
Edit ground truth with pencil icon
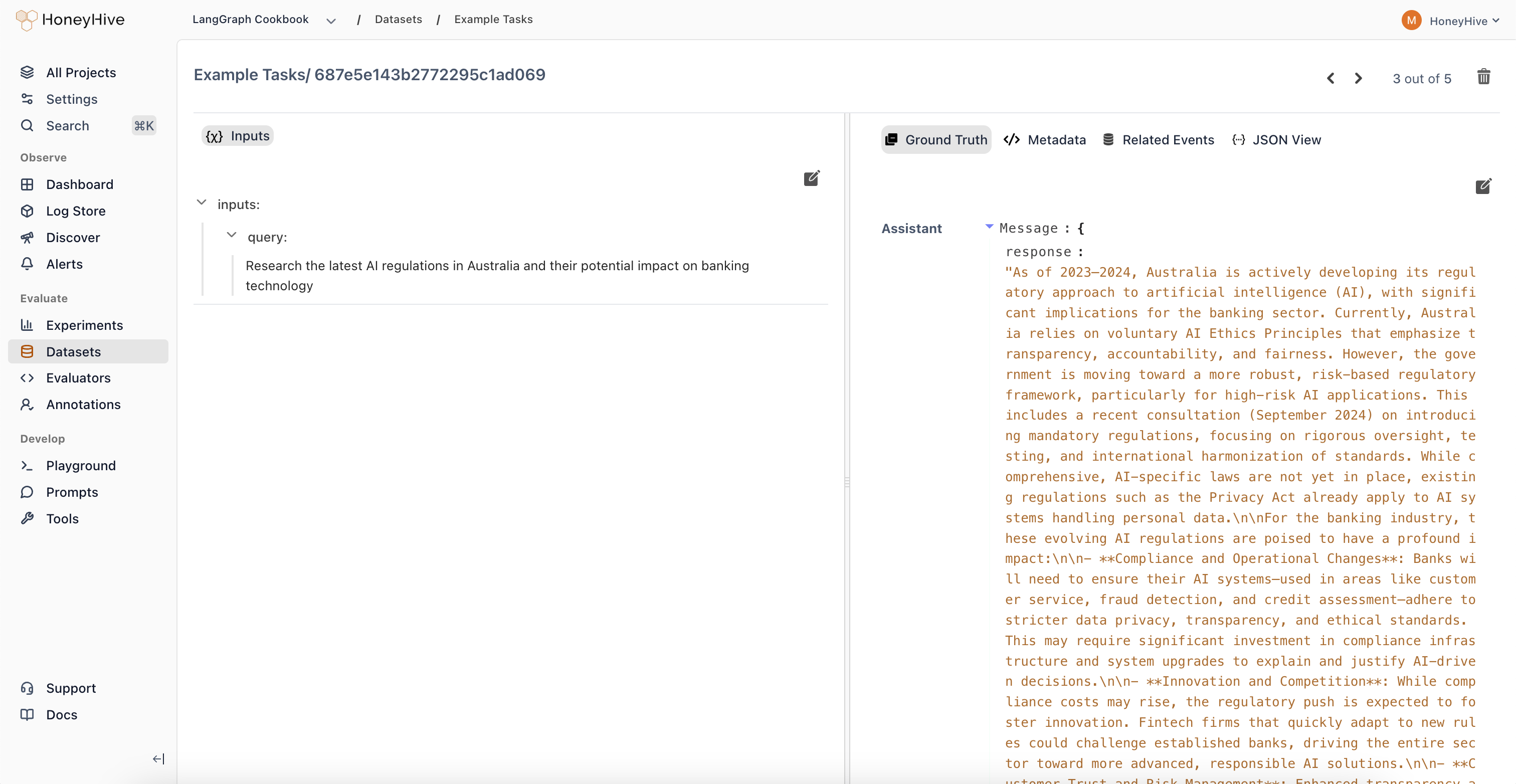[x=1482, y=186]
